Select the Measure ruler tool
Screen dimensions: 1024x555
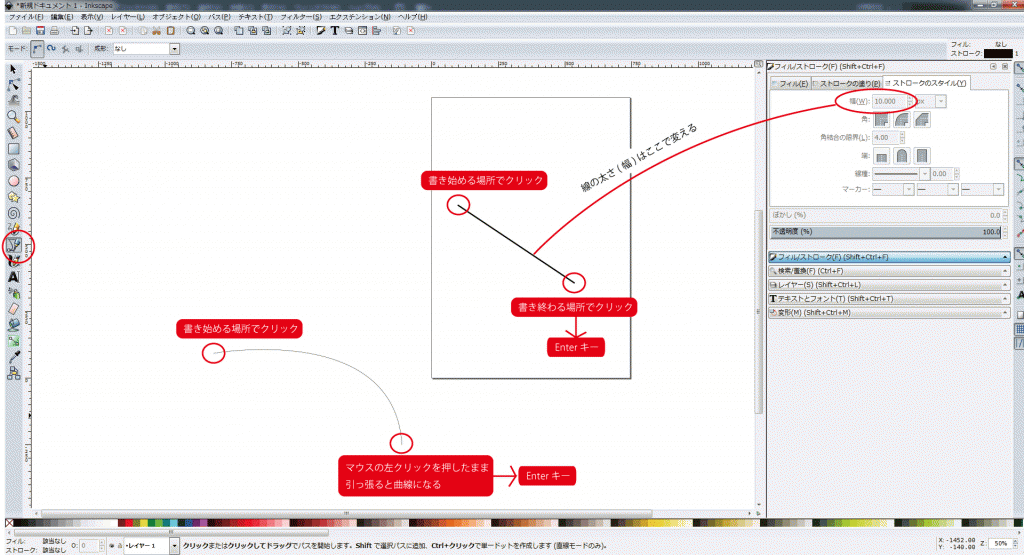tap(13, 133)
